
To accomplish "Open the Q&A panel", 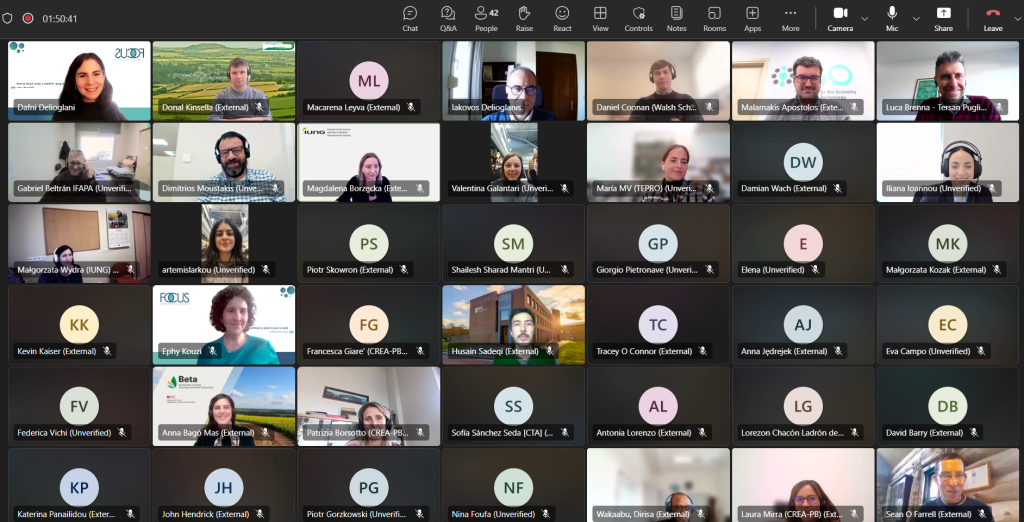I will (x=448, y=18).
